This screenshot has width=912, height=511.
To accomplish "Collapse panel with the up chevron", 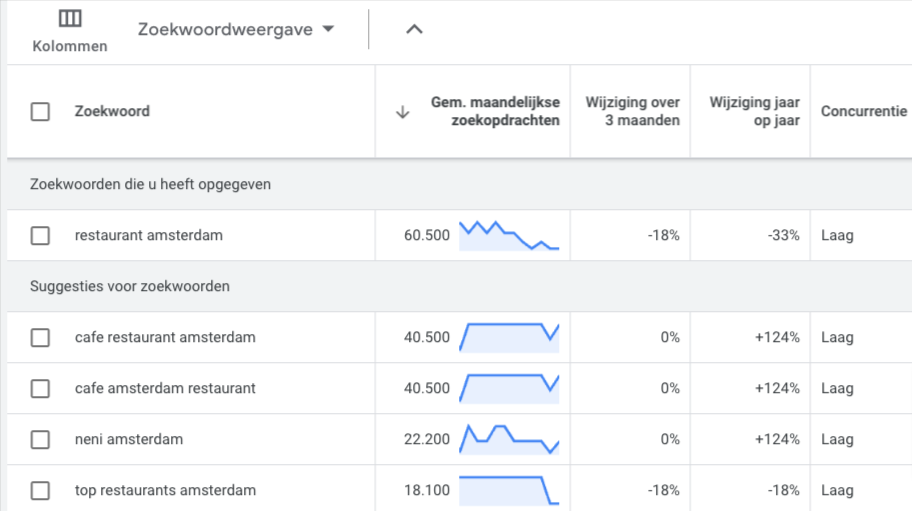I will (x=414, y=29).
